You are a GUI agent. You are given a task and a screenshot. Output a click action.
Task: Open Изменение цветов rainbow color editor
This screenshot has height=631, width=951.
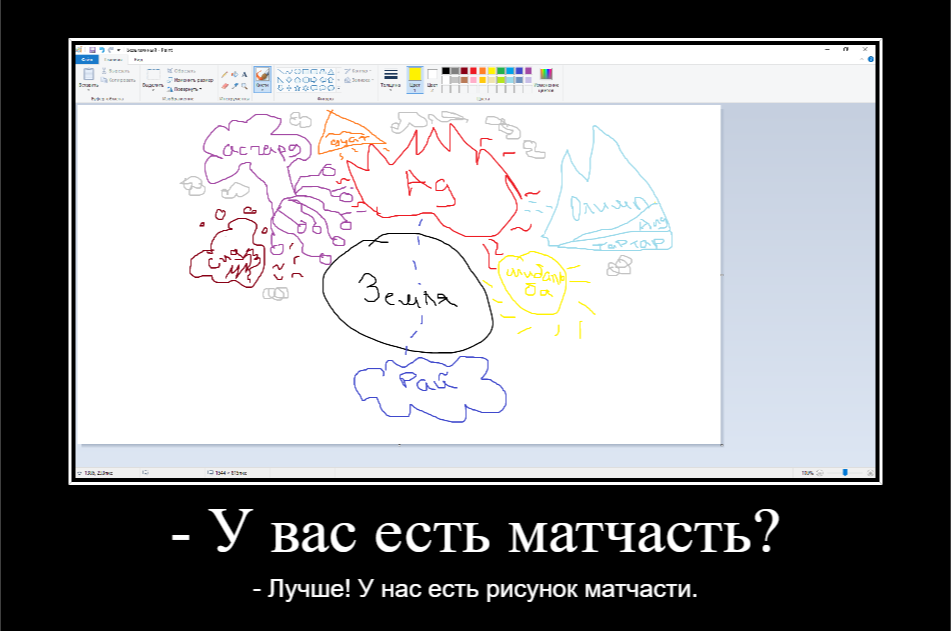point(546,79)
